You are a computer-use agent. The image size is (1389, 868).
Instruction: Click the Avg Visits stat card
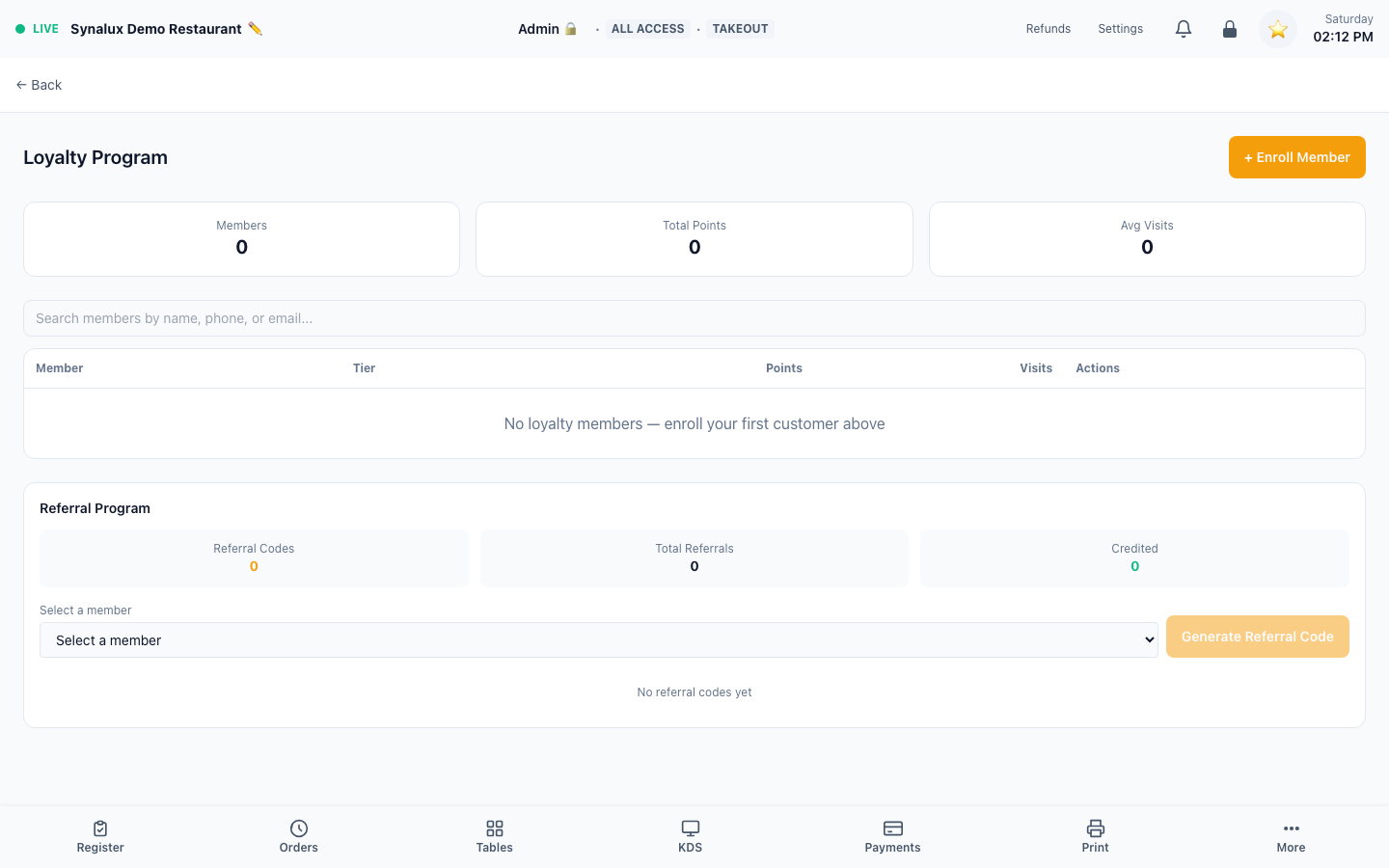(x=1147, y=239)
